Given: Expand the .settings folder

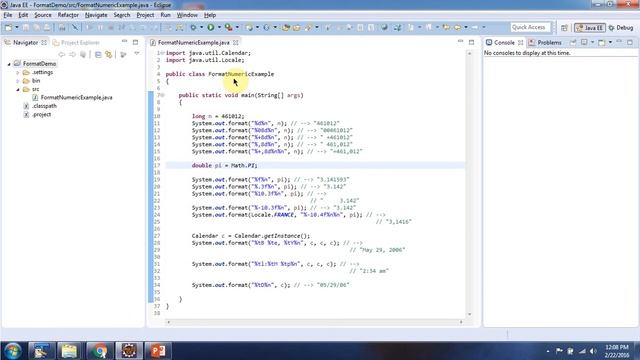Looking at the screenshot, I should point(18,73).
